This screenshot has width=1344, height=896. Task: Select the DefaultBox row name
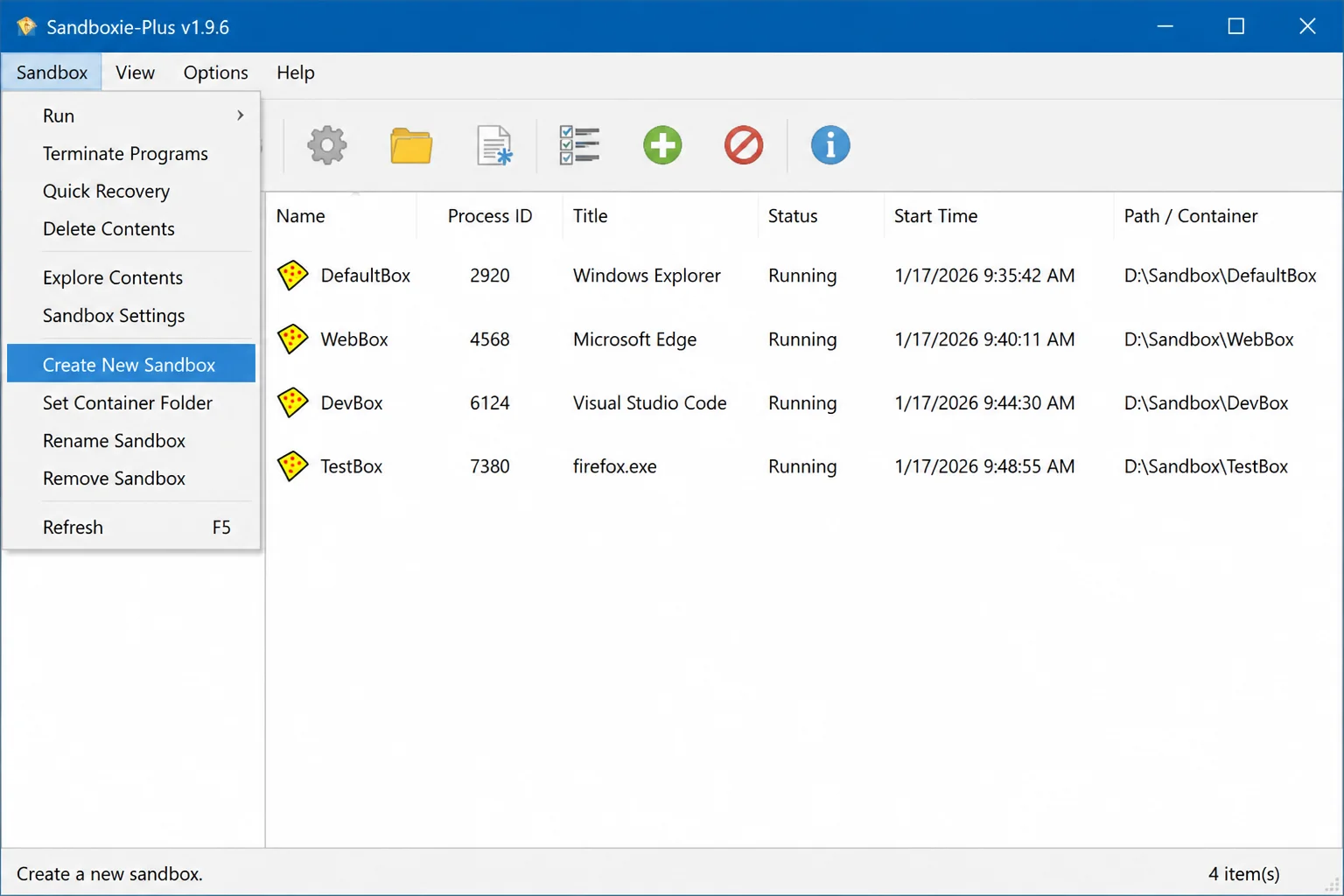point(365,276)
